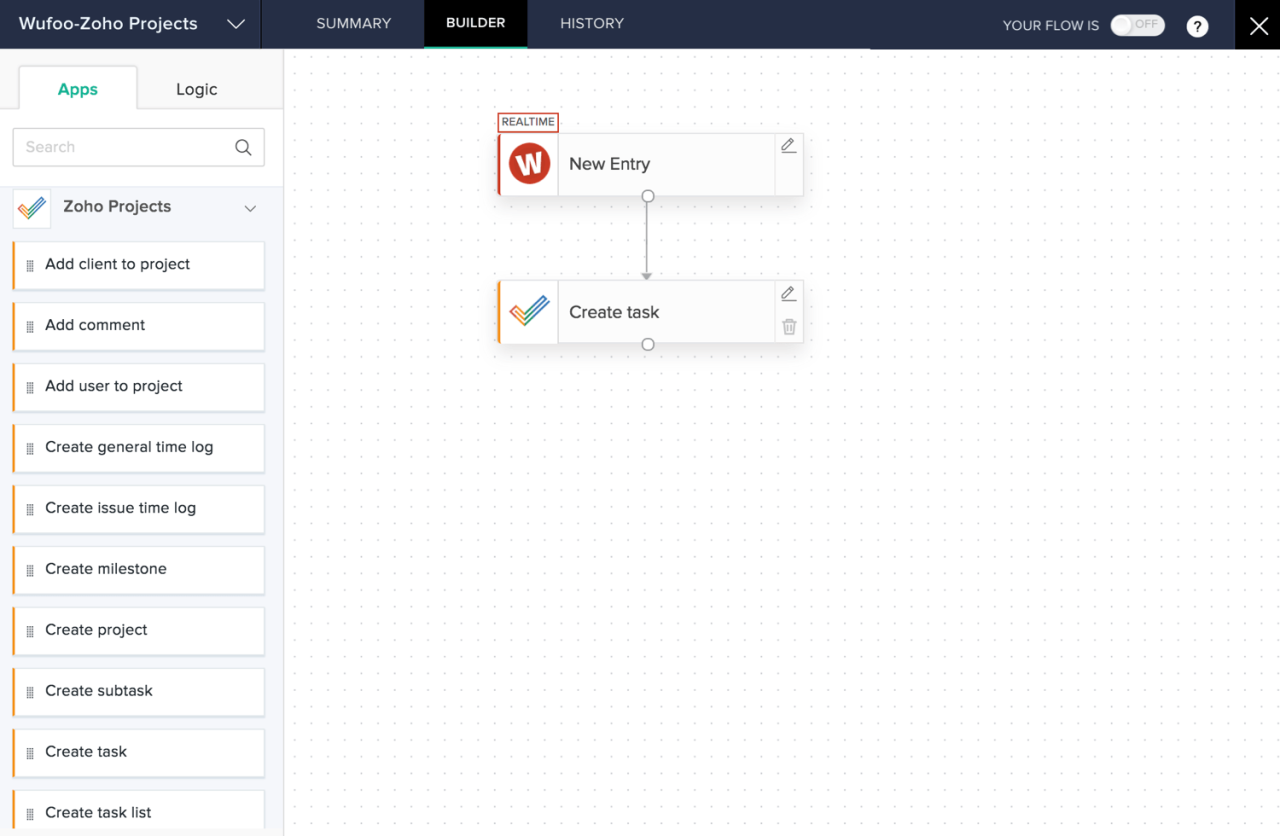Switch to the Logic panel
This screenshot has height=836, width=1280.
[196, 89]
